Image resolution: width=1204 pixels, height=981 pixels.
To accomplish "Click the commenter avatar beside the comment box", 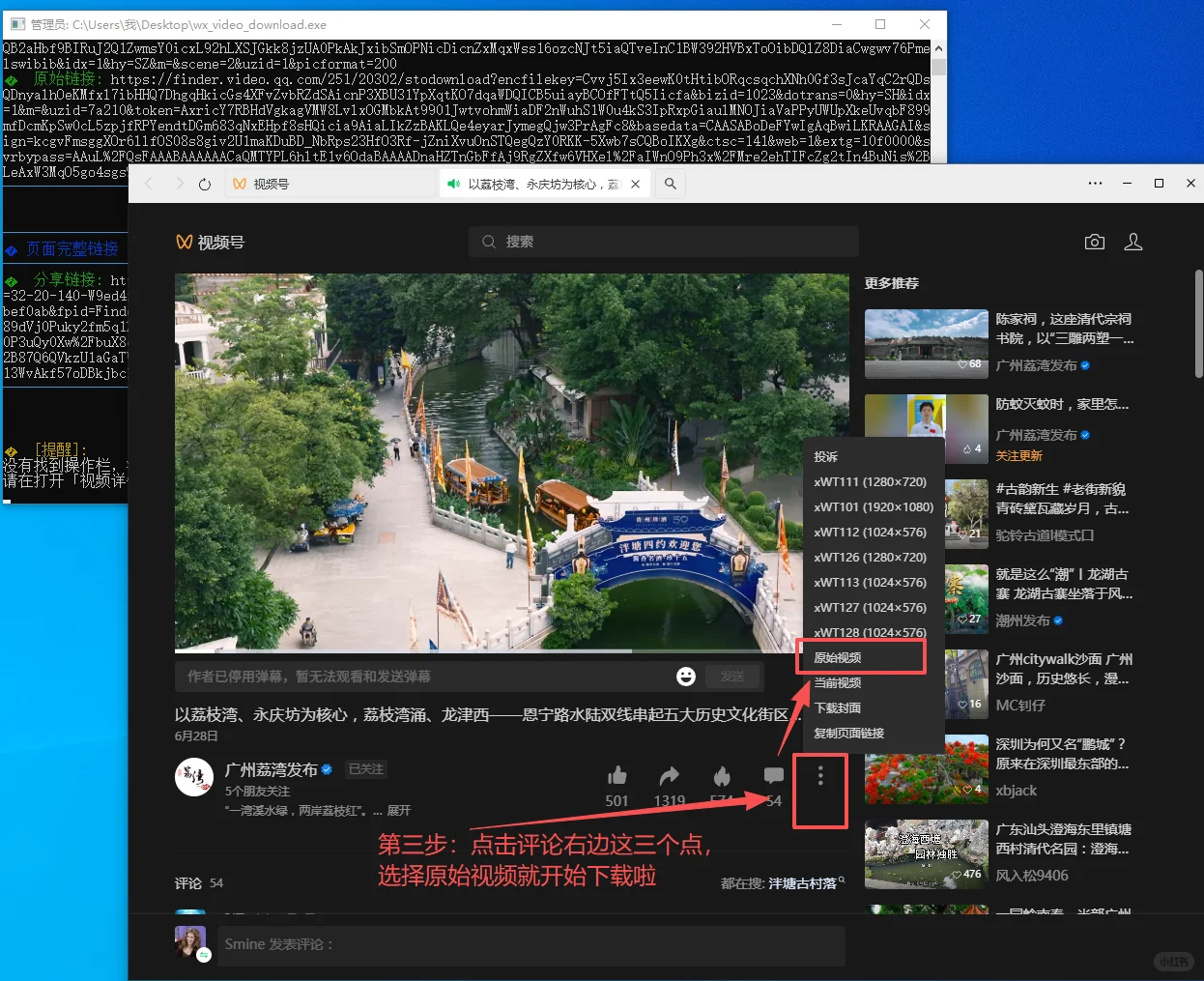I will pos(190,941).
